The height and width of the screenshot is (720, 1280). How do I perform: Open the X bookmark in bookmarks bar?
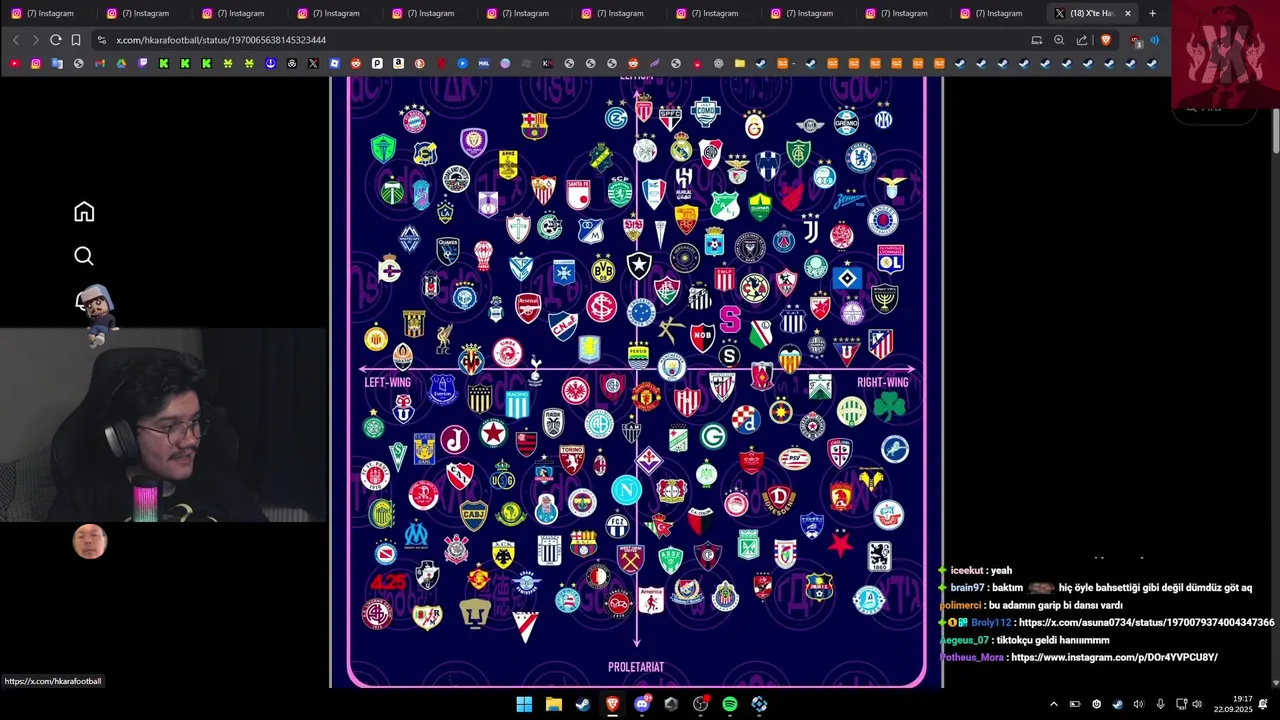313,63
